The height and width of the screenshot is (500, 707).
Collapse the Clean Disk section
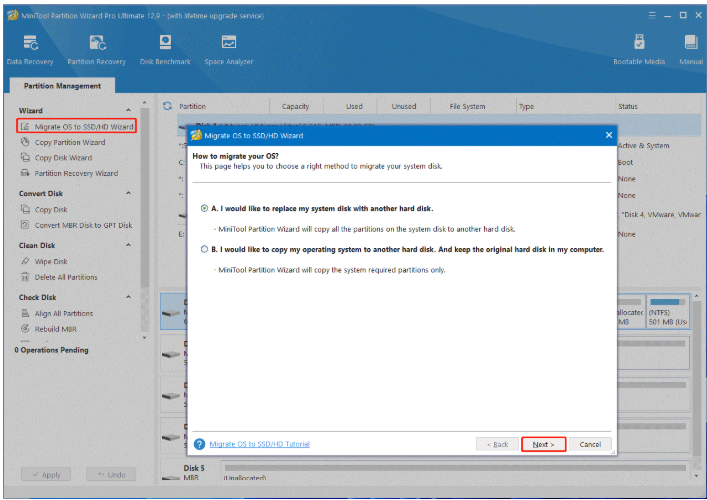coord(129,245)
